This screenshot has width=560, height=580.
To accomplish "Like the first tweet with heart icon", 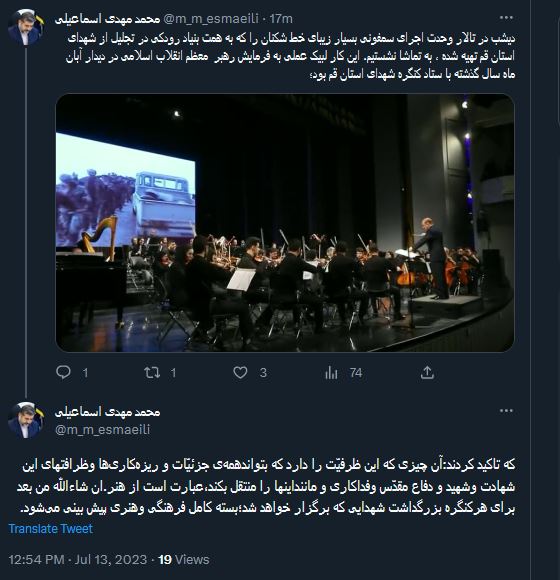I will coord(240,372).
